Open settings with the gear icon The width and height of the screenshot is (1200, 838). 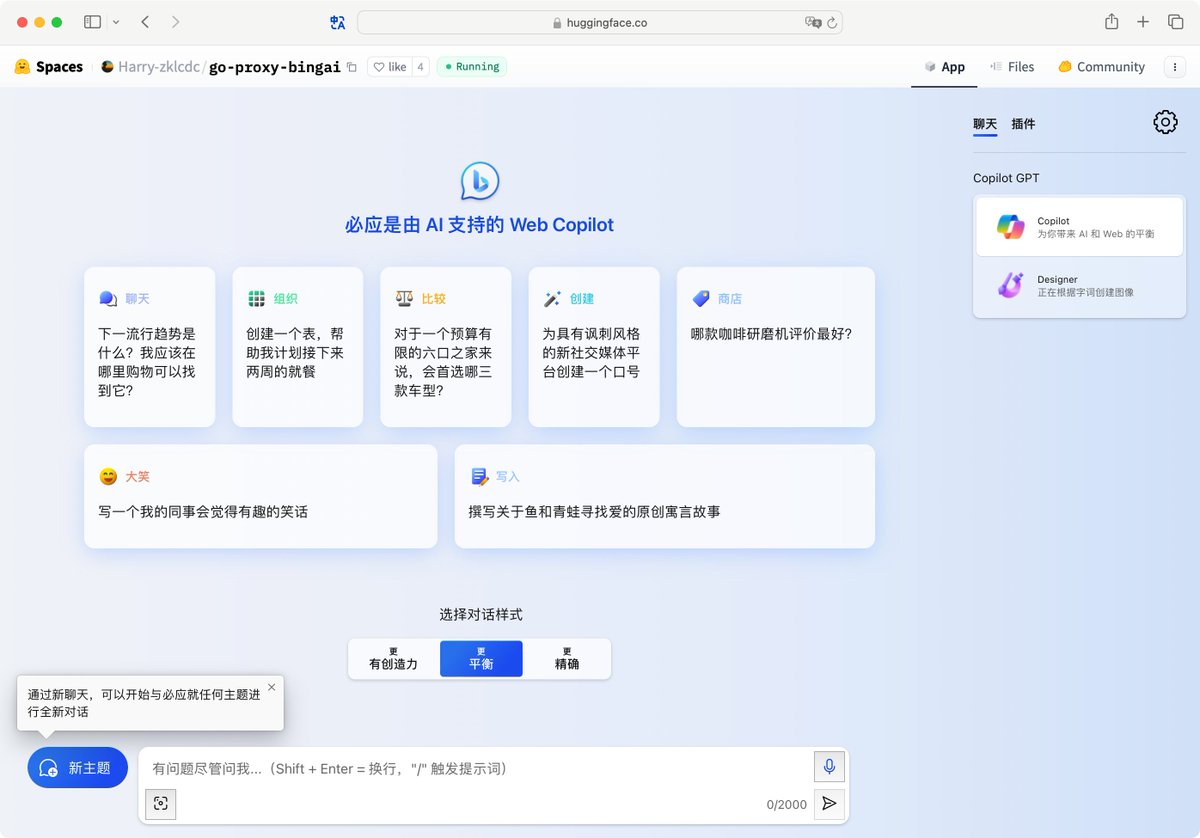pyautogui.click(x=1165, y=122)
